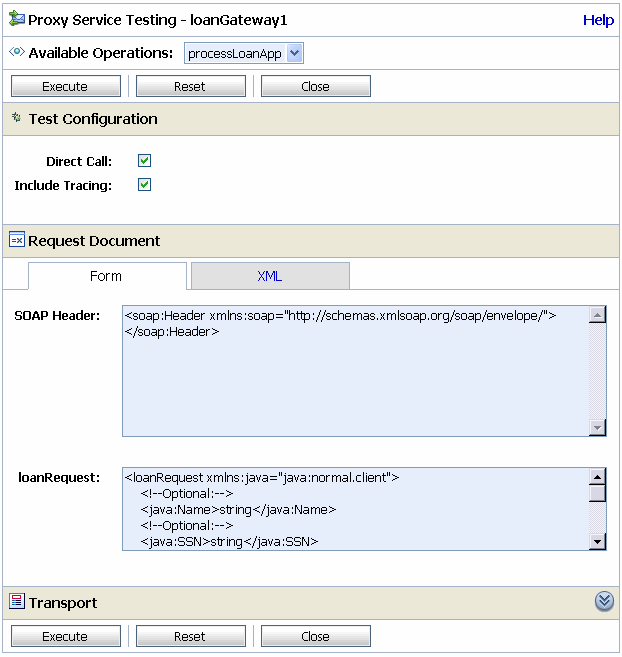This screenshot has height=657, width=622.
Task: Select the Form tab
Action: coord(107,276)
